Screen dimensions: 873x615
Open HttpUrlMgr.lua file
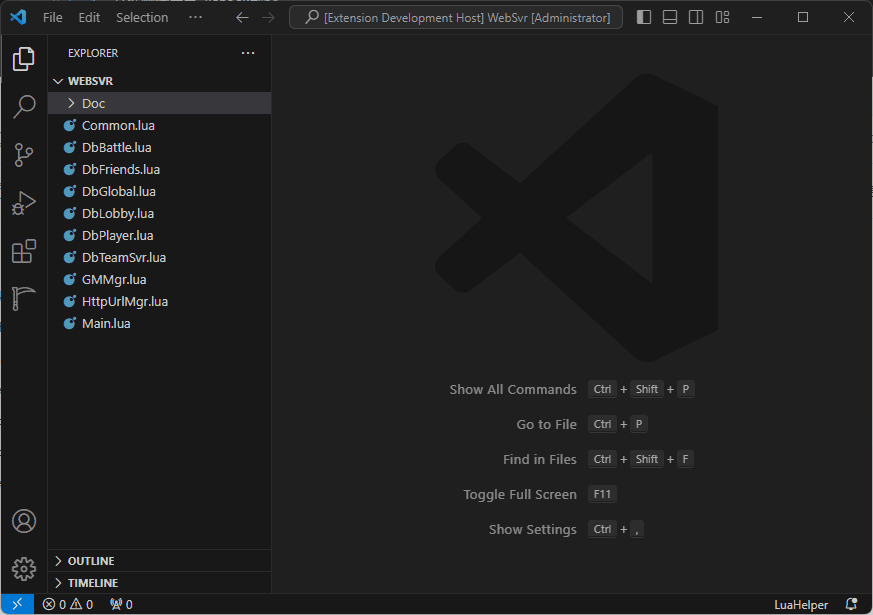[160, 302]
